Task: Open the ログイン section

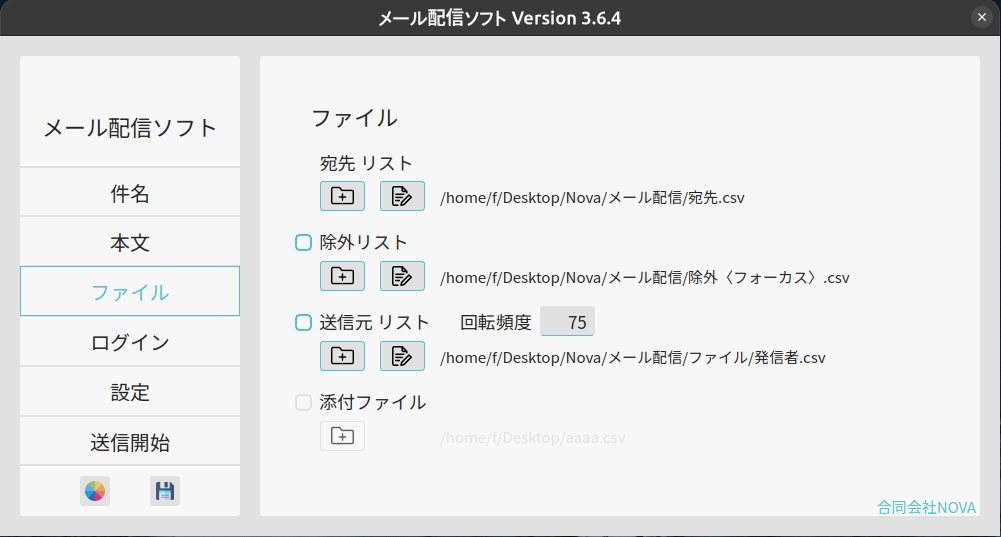Action: pyautogui.click(x=130, y=342)
